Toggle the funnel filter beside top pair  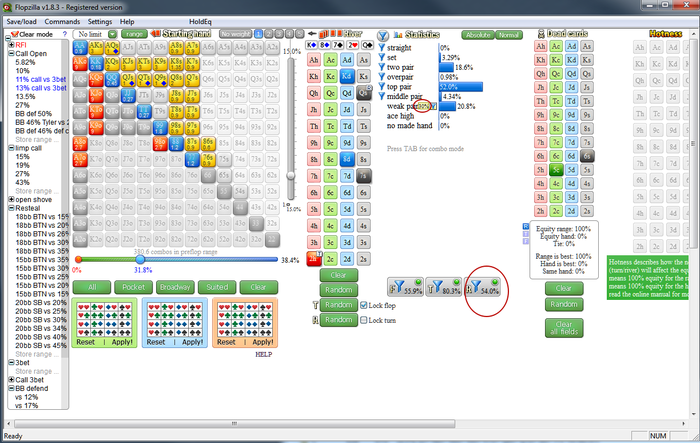382,87
